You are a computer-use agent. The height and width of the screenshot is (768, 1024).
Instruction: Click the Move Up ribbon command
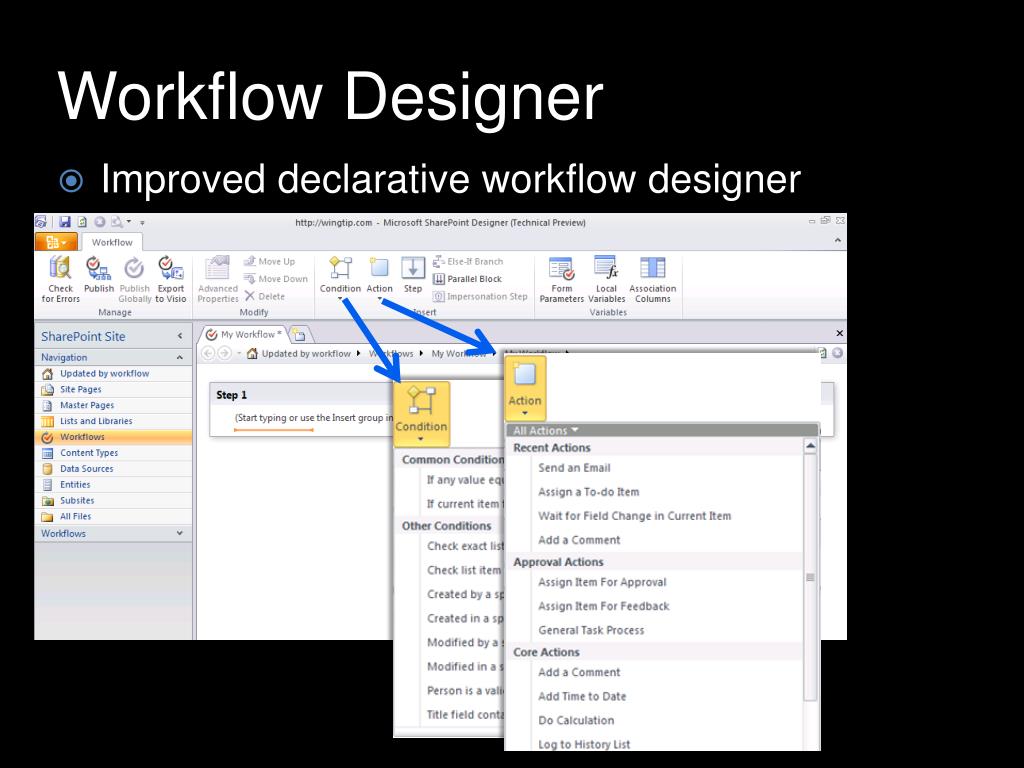click(x=269, y=261)
